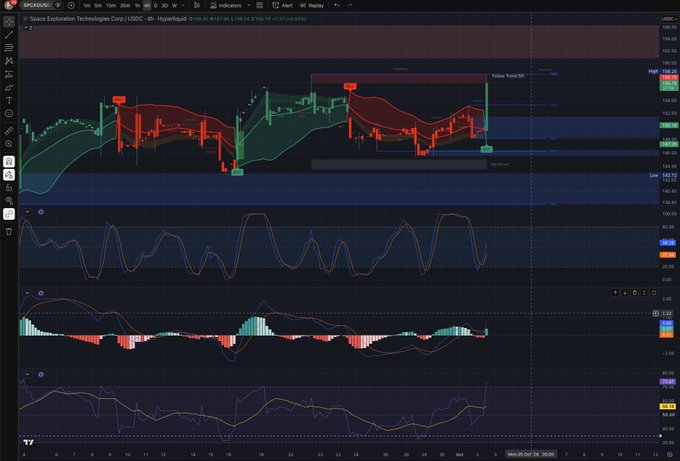The height and width of the screenshot is (461, 680).
Task: Click the add symbol plus icon
Action: pos(71,5)
